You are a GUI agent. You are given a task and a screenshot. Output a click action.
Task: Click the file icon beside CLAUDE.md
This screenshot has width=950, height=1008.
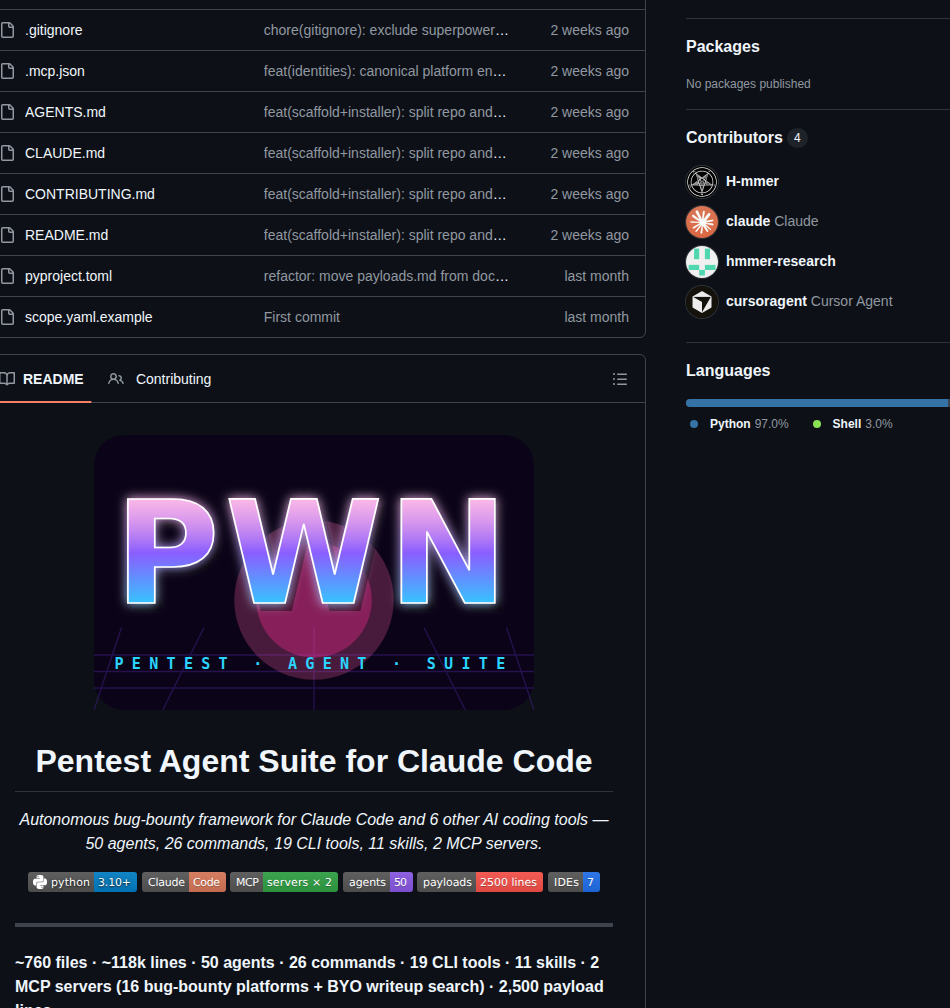pos(7,153)
